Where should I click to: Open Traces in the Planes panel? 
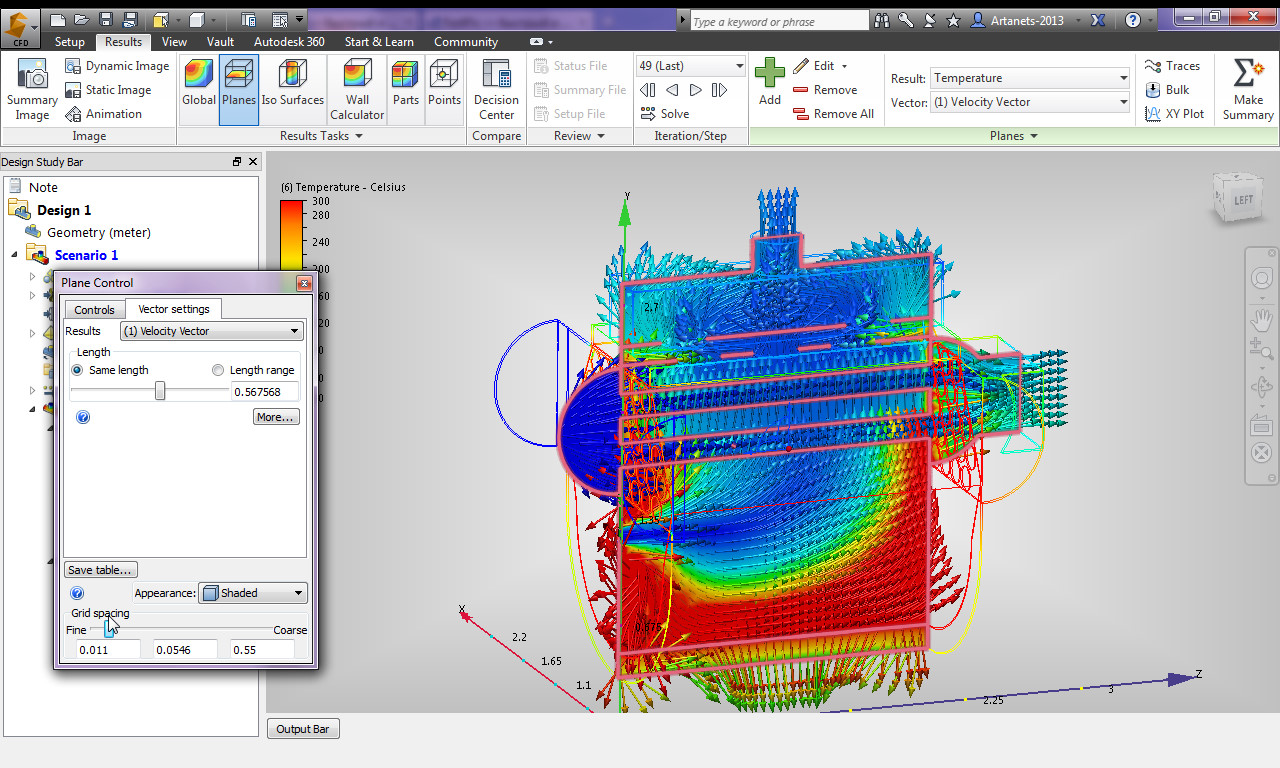point(1172,66)
